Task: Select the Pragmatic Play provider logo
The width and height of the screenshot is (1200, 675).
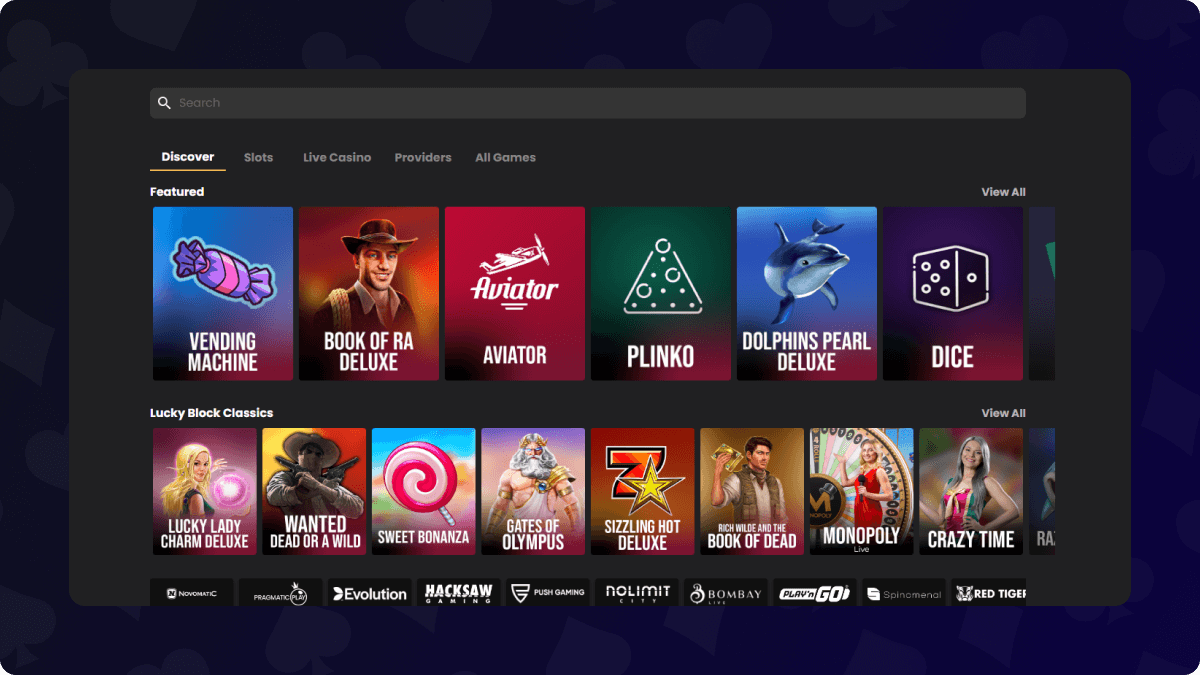Action: coord(281,592)
